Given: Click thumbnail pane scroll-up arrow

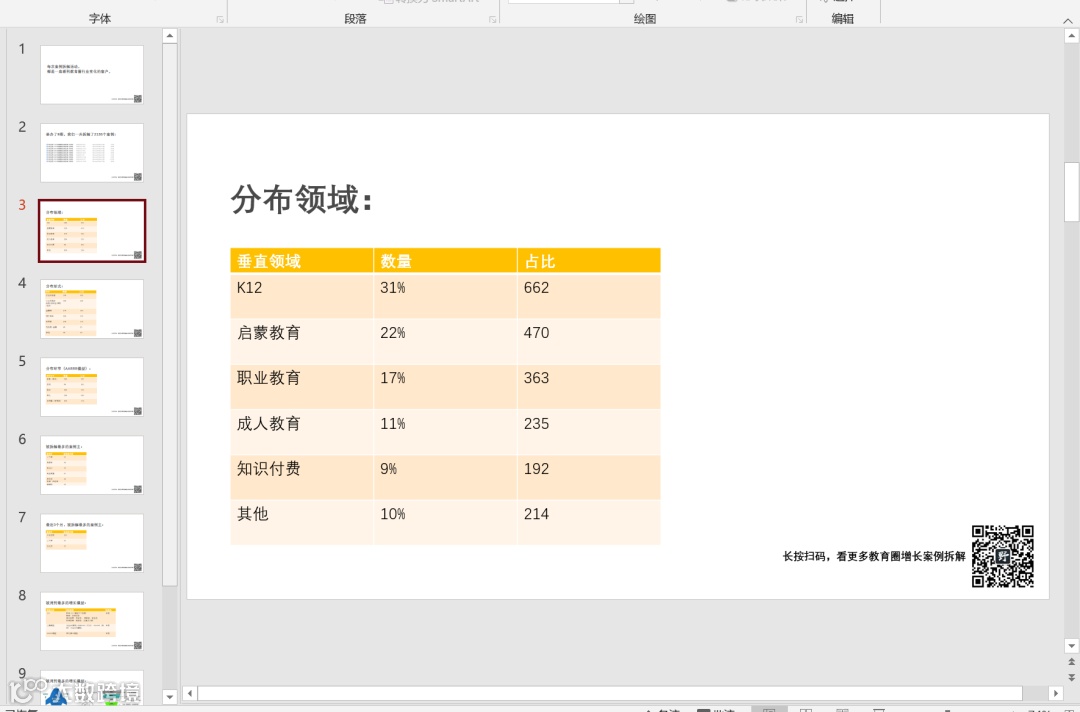Looking at the screenshot, I should (x=169, y=36).
